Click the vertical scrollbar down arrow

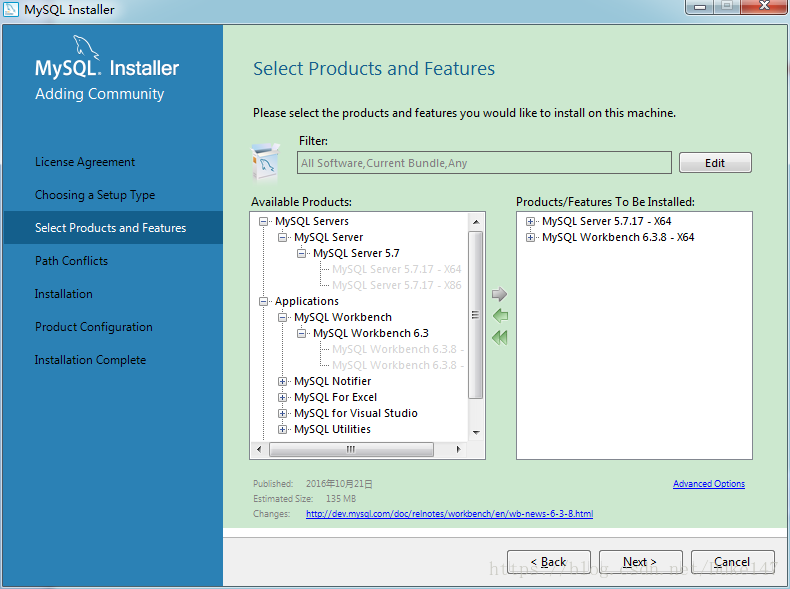pos(476,433)
